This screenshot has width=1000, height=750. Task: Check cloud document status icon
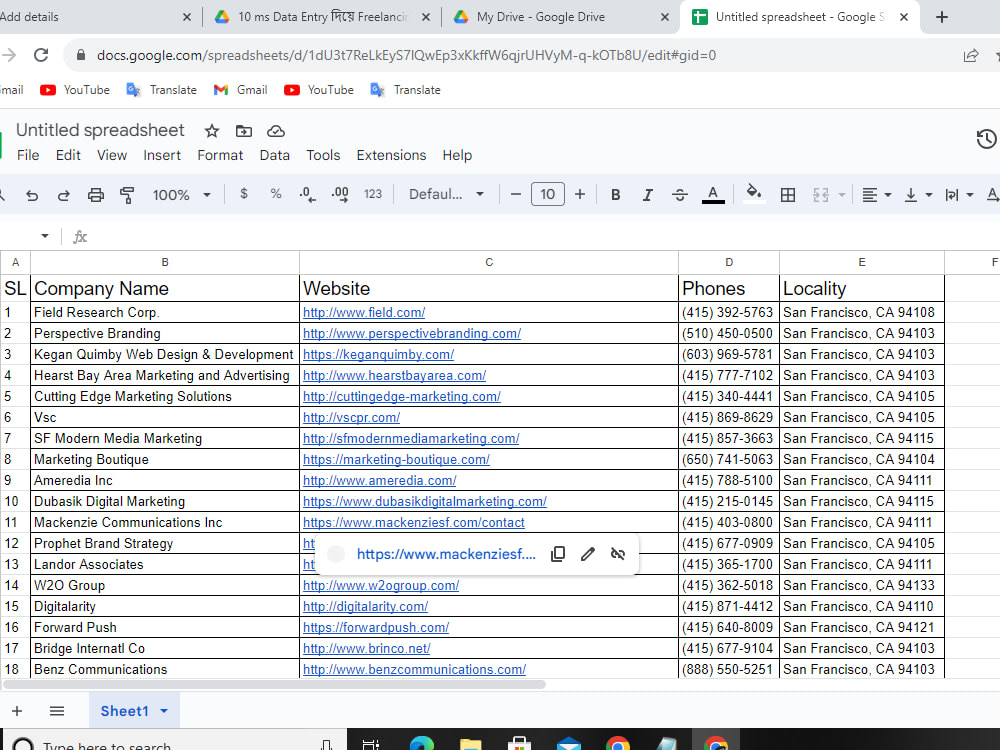pyautogui.click(x=276, y=131)
